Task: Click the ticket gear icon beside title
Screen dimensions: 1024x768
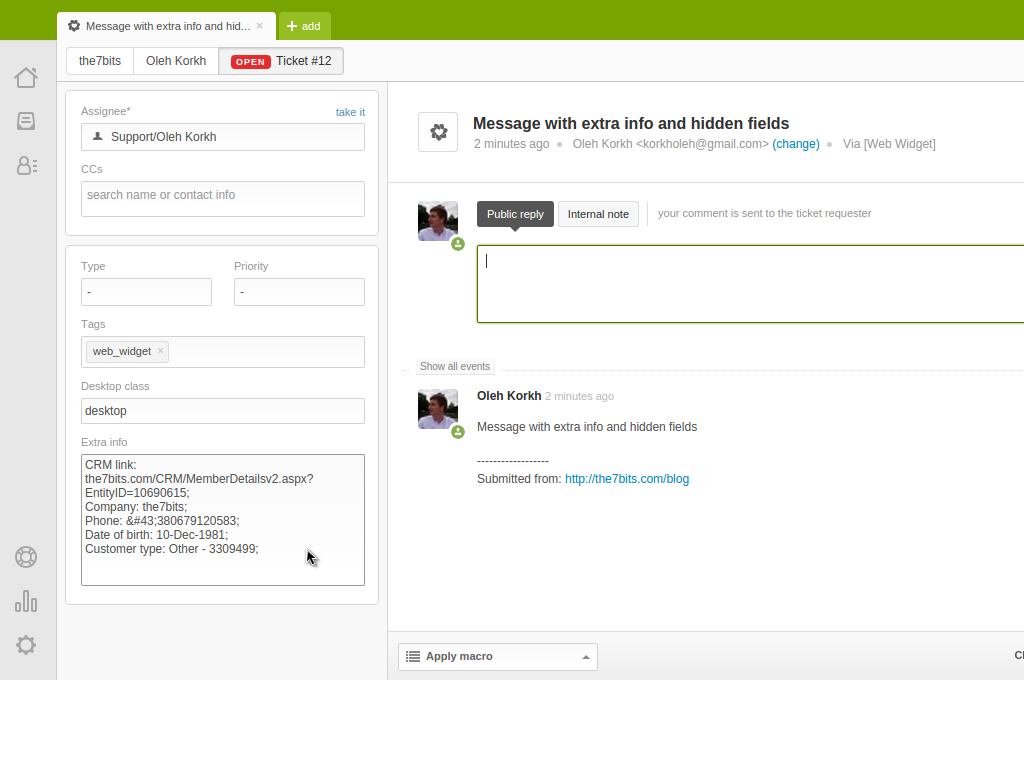Action: (x=438, y=132)
